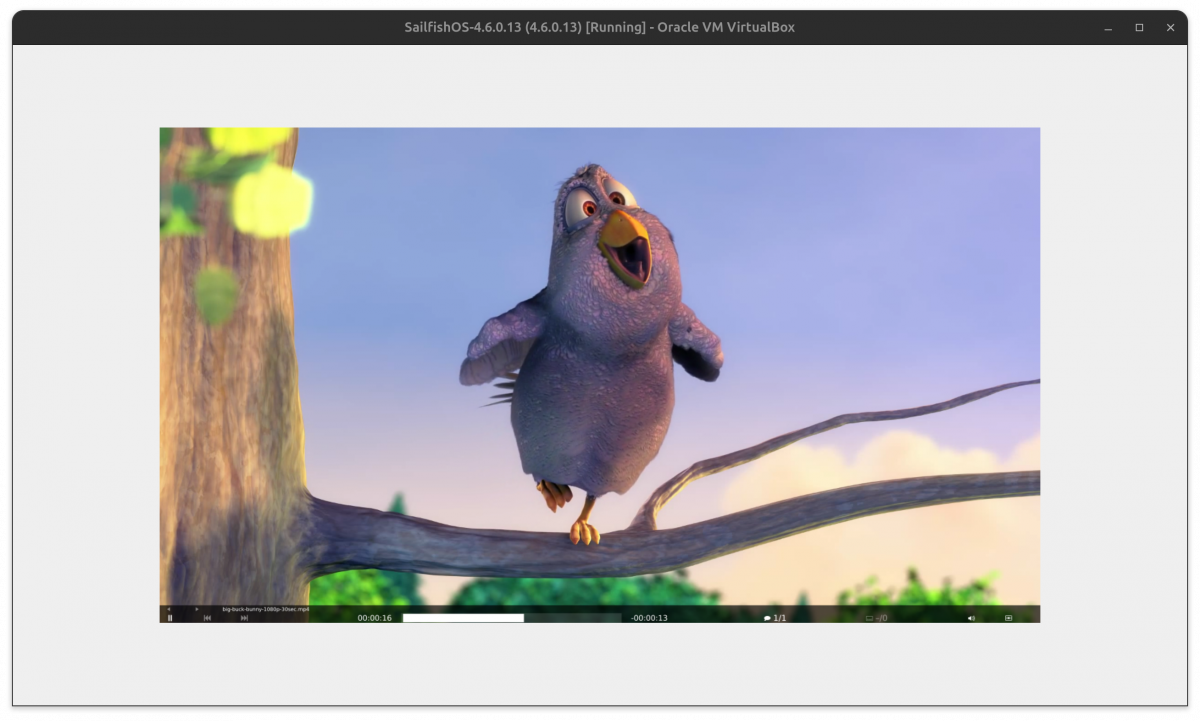Toggle fullscreen in the player bar
Screen dimensions: 1200x721
pyautogui.click(x=1008, y=618)
